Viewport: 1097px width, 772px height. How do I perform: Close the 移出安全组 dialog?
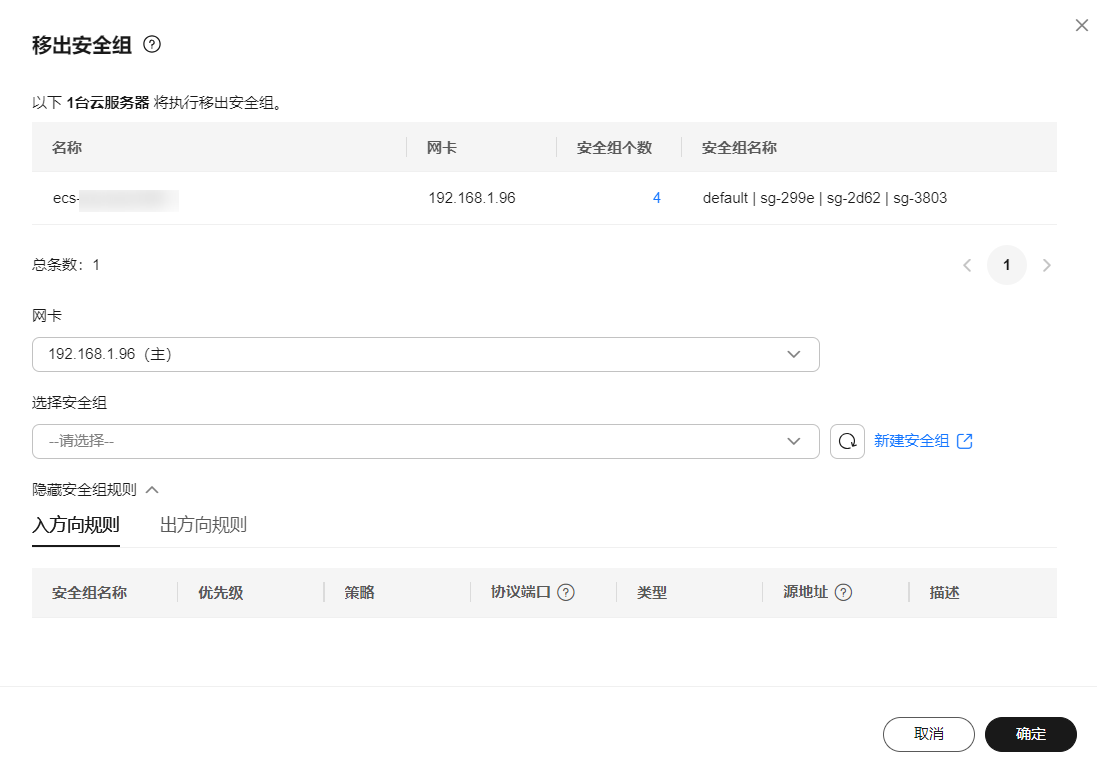[1081, 25]
